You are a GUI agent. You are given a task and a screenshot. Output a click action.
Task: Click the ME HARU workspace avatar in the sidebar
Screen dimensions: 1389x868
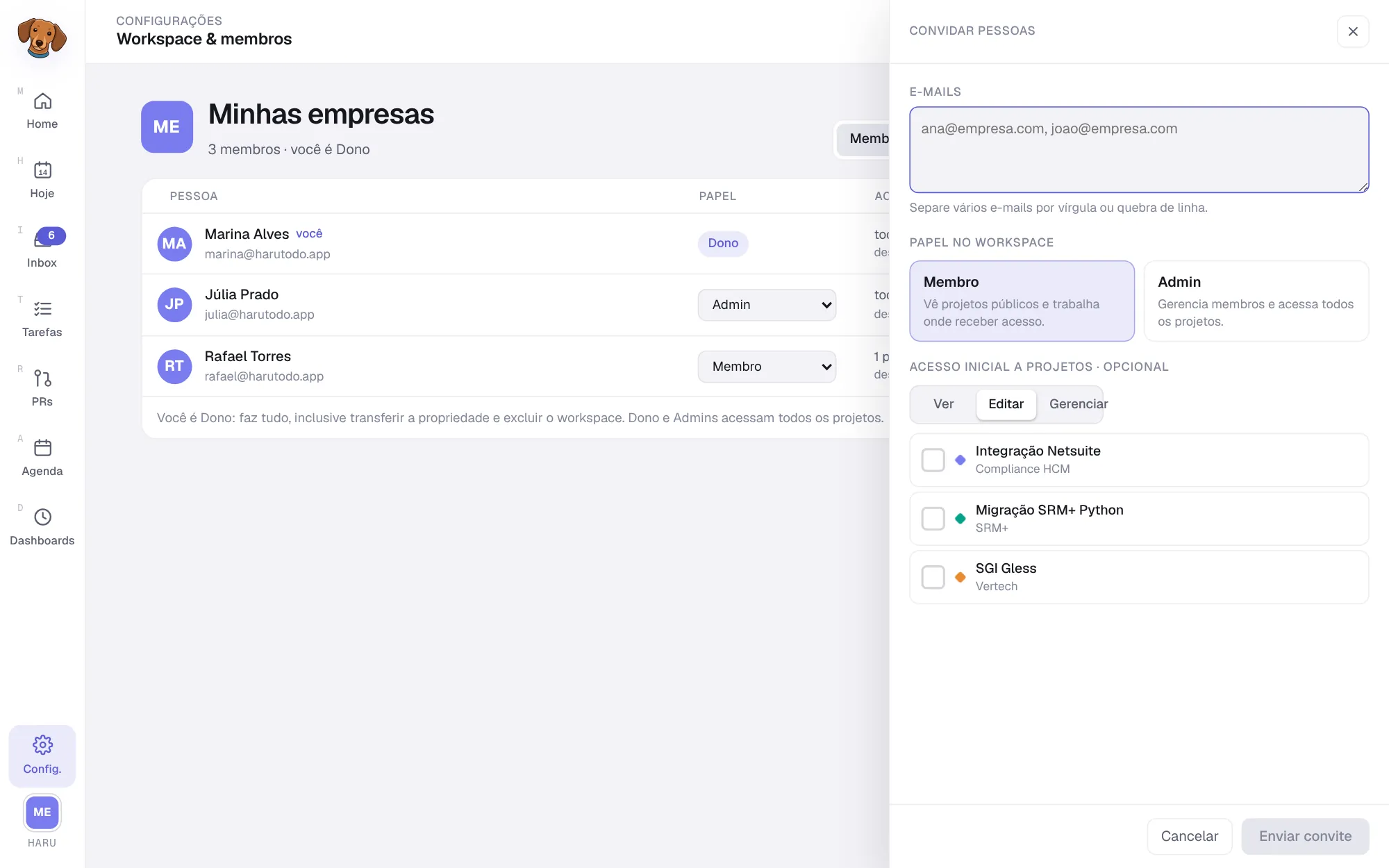click(x=42, y=812)
